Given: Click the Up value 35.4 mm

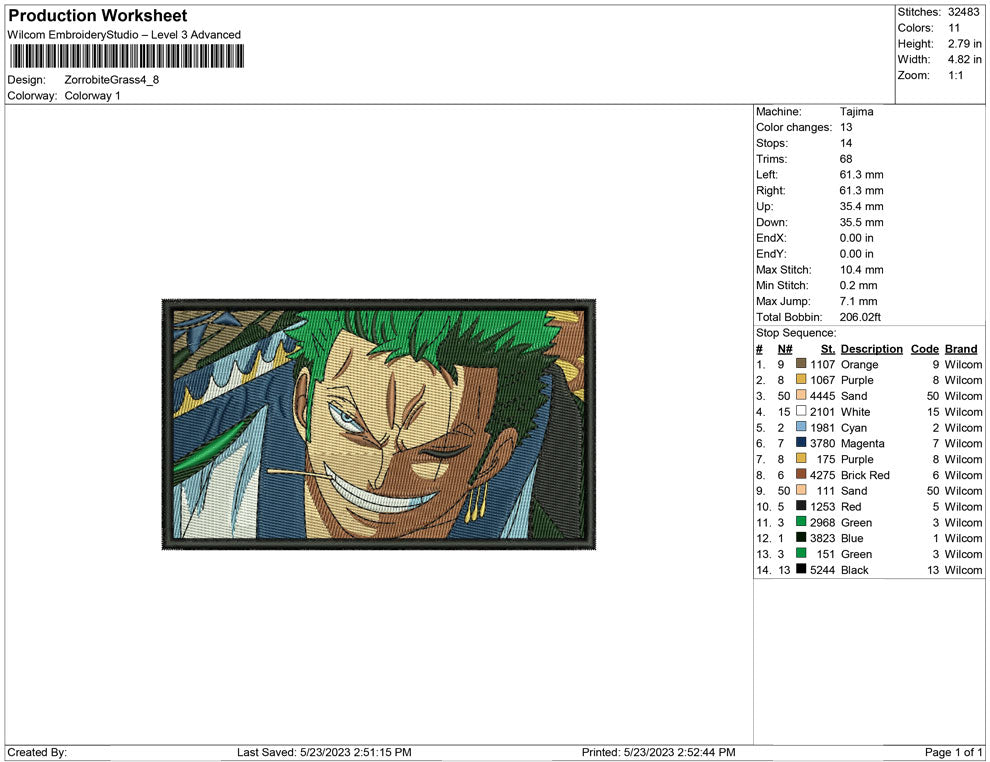Looking at the screenshot, I should [861, 206].
